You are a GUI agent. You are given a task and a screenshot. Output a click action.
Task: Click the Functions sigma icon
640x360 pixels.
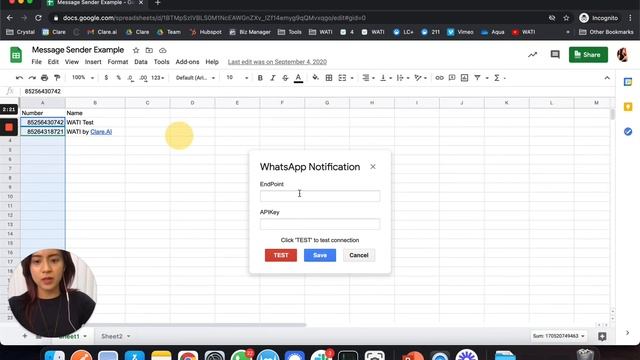point(497,78)
